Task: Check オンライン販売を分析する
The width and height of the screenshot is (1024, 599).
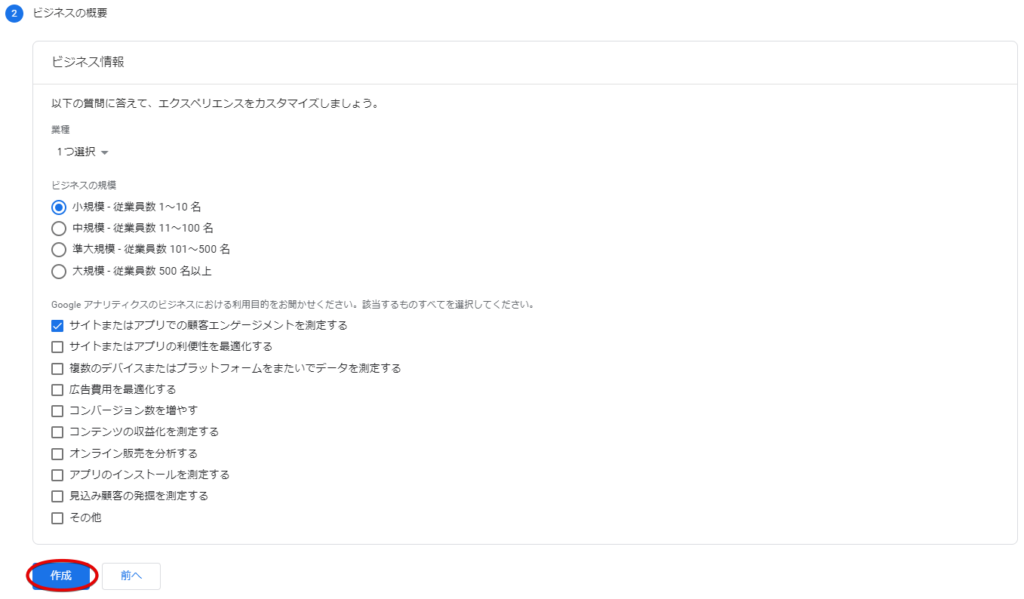Action: click(x=57, y=453)
